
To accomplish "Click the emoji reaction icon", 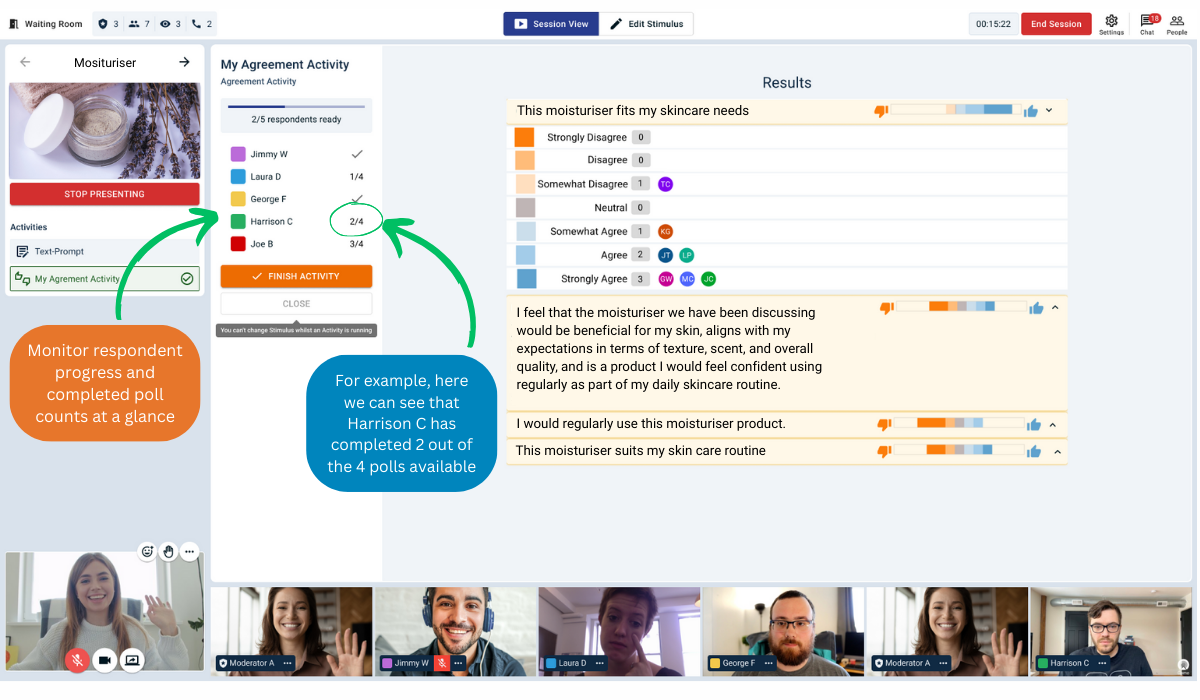I will click(x=147, y=551).
